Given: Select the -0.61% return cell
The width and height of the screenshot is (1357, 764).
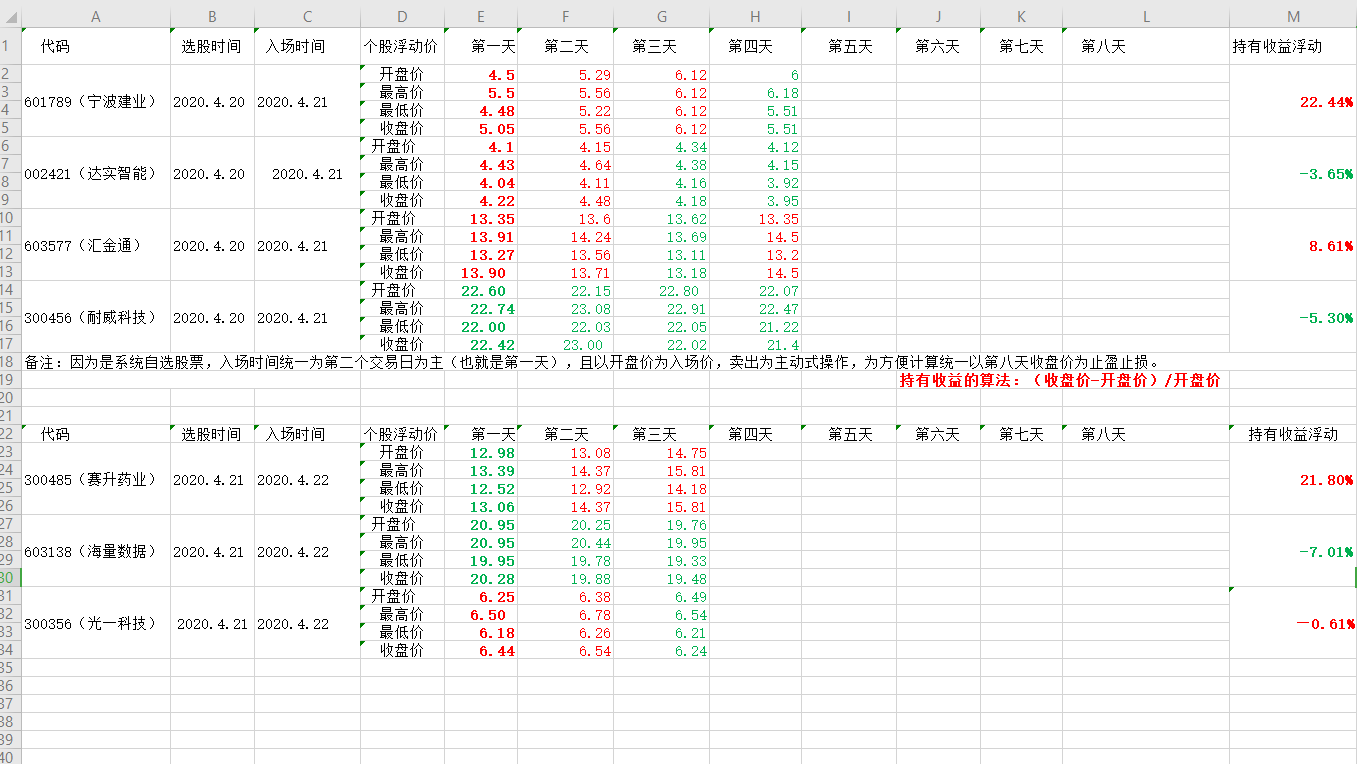Looking at the screenshot, I should tap(1293, 624).
